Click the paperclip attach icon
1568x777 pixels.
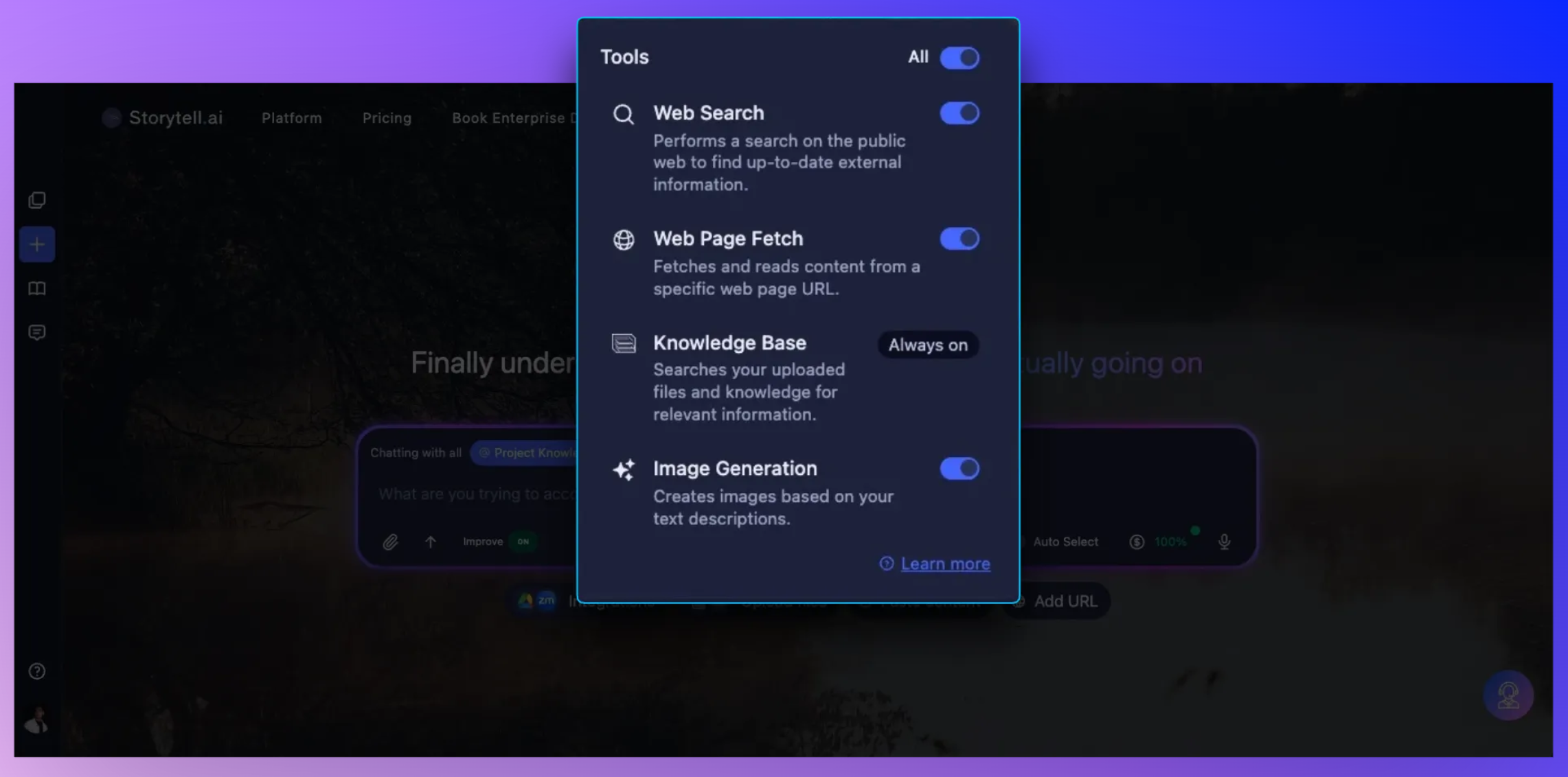click(390, 542)
